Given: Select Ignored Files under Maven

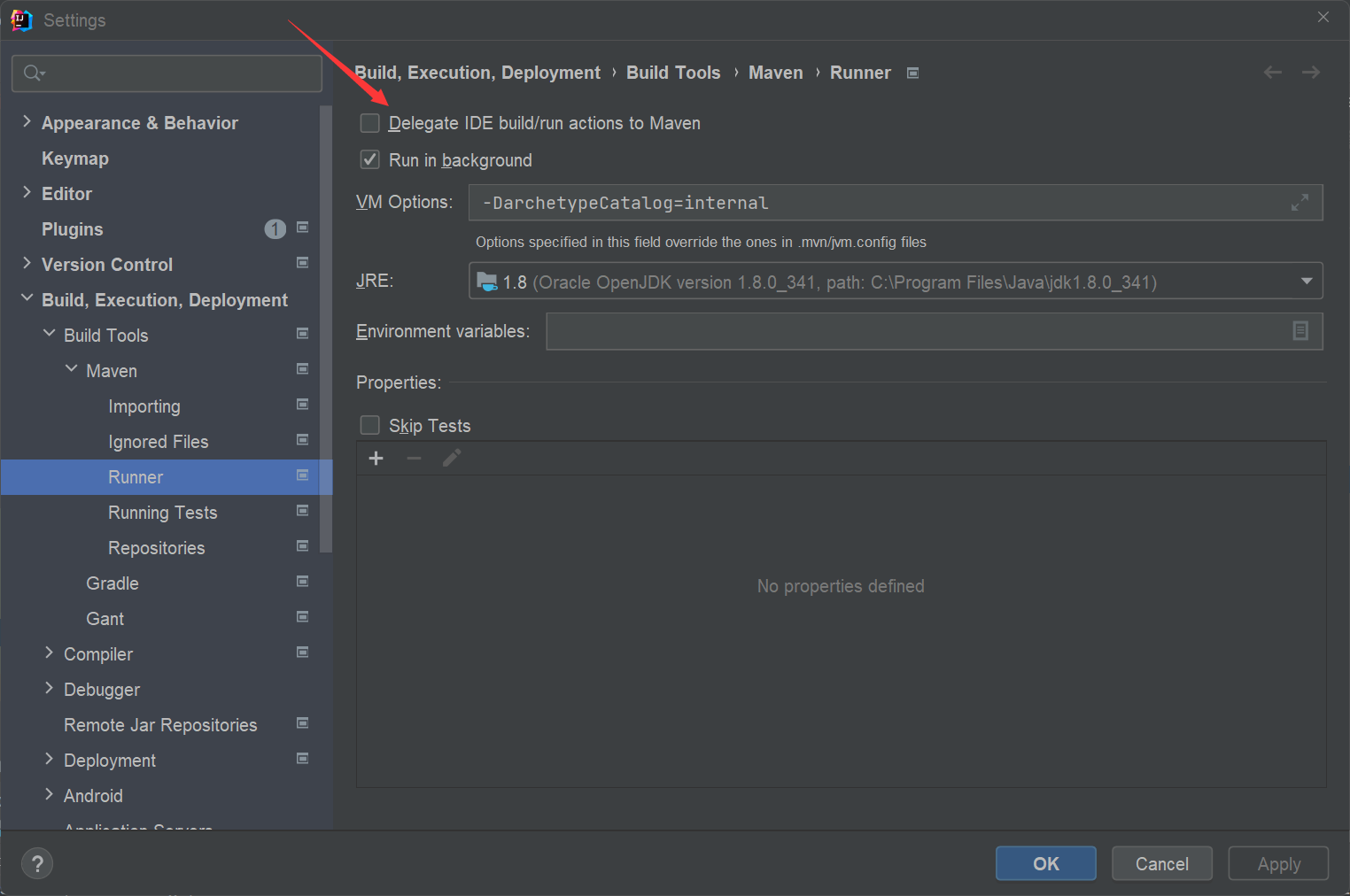Looking at the screenshot, I should [x=159, y=442].
